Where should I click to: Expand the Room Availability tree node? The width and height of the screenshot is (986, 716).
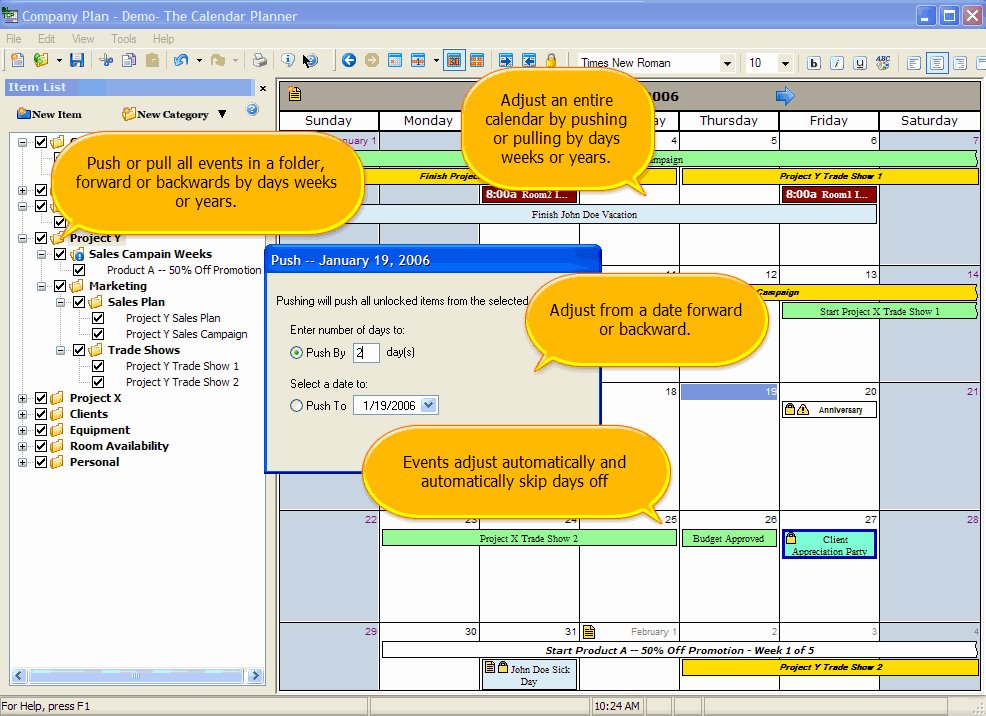(x=22, y=446)
